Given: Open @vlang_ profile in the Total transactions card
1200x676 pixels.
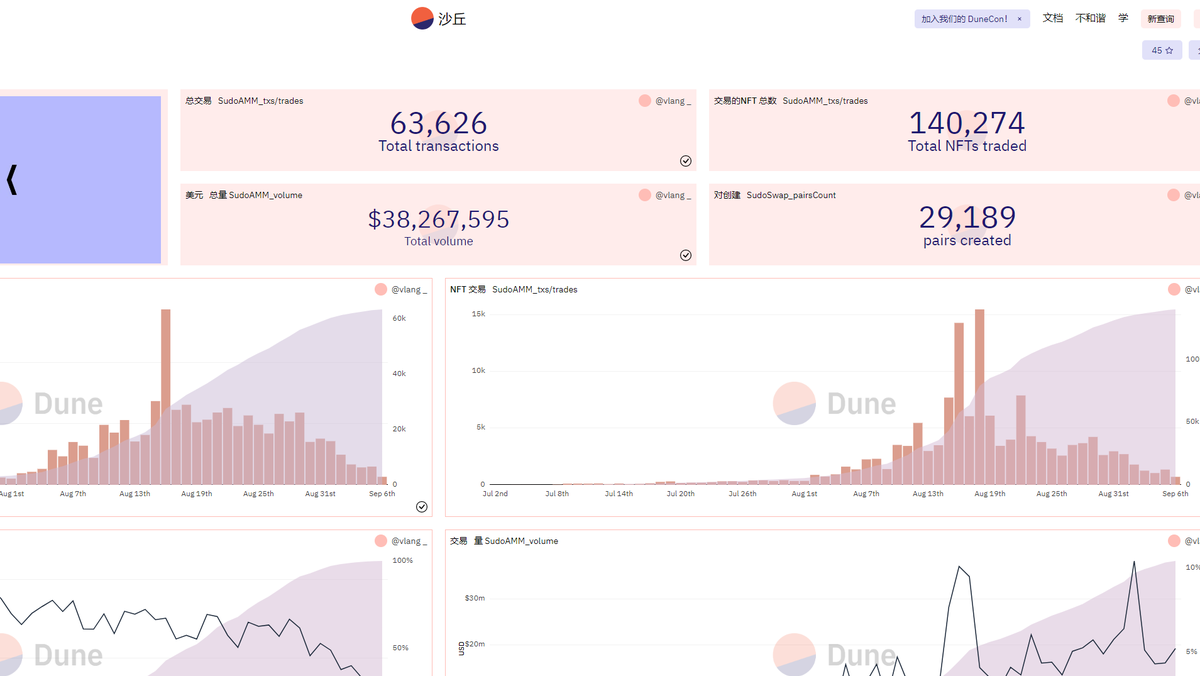Looking at the screenshot, I should click(x=673, y=101).
